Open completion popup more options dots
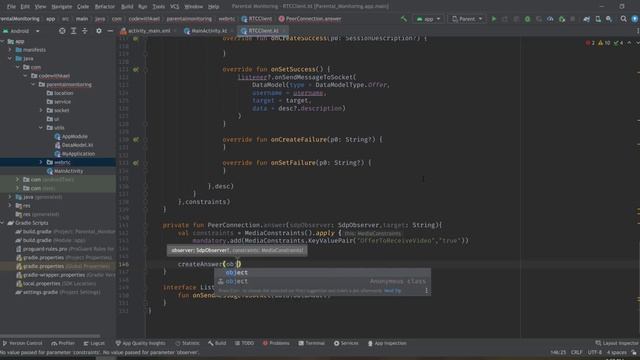640x360 pixels. point(427,291)
